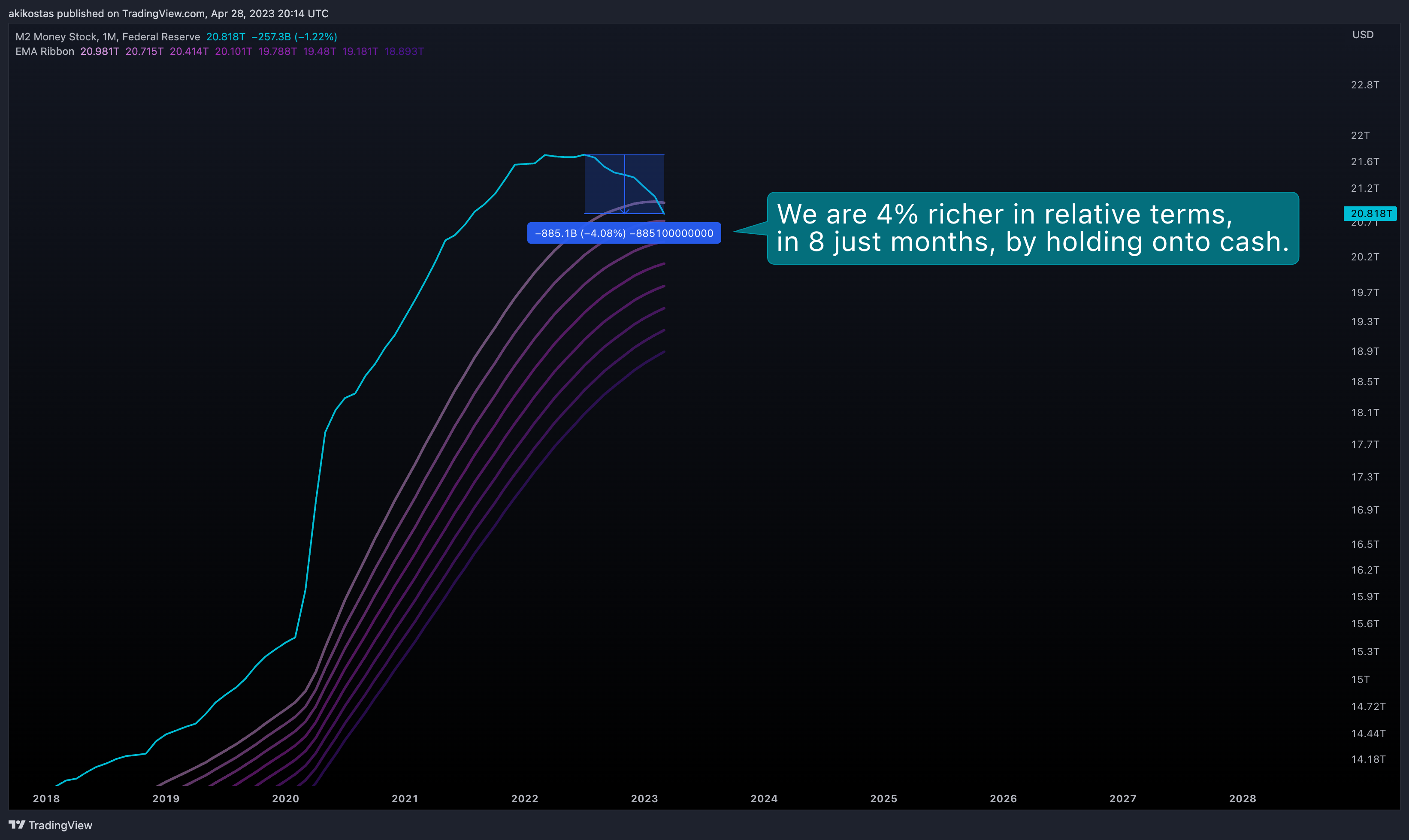Click the 18.1T price axis label
This screenshot has height=840, width=1409.
click(x=1365, y=413)
